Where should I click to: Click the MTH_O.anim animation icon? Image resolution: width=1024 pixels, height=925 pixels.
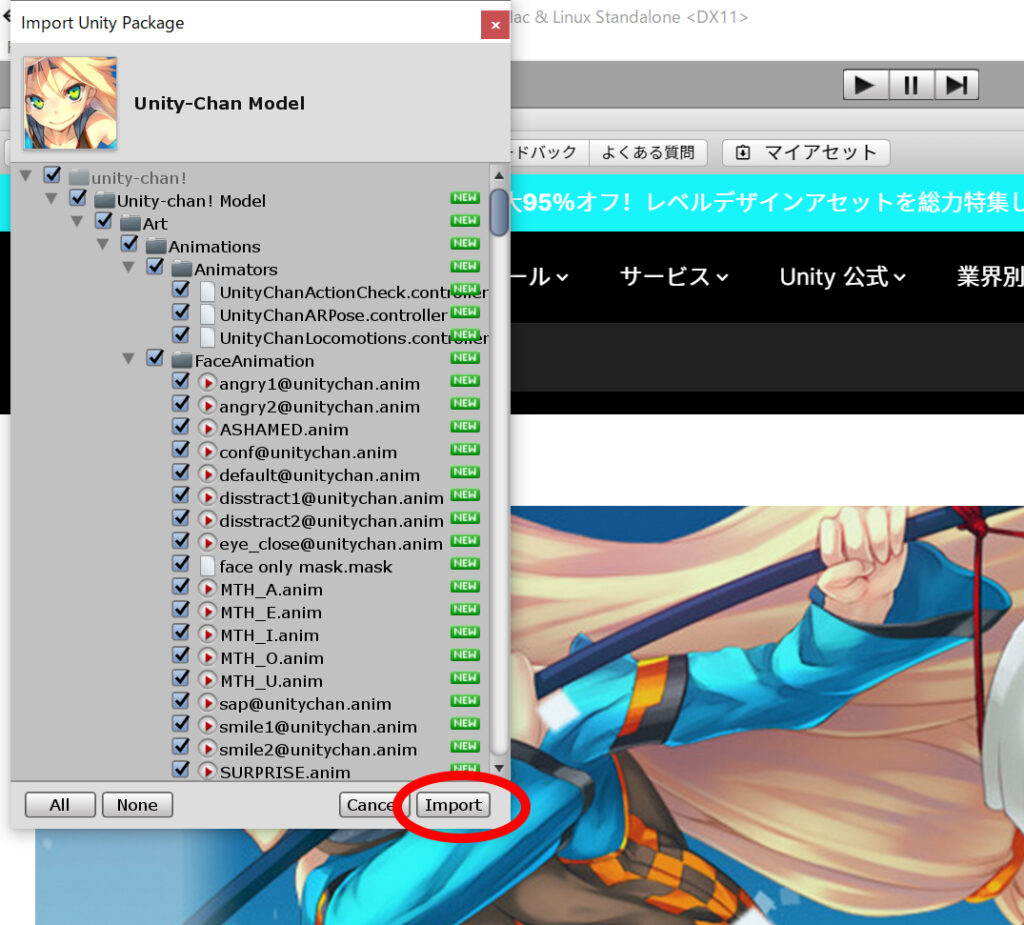click(207, 657)
